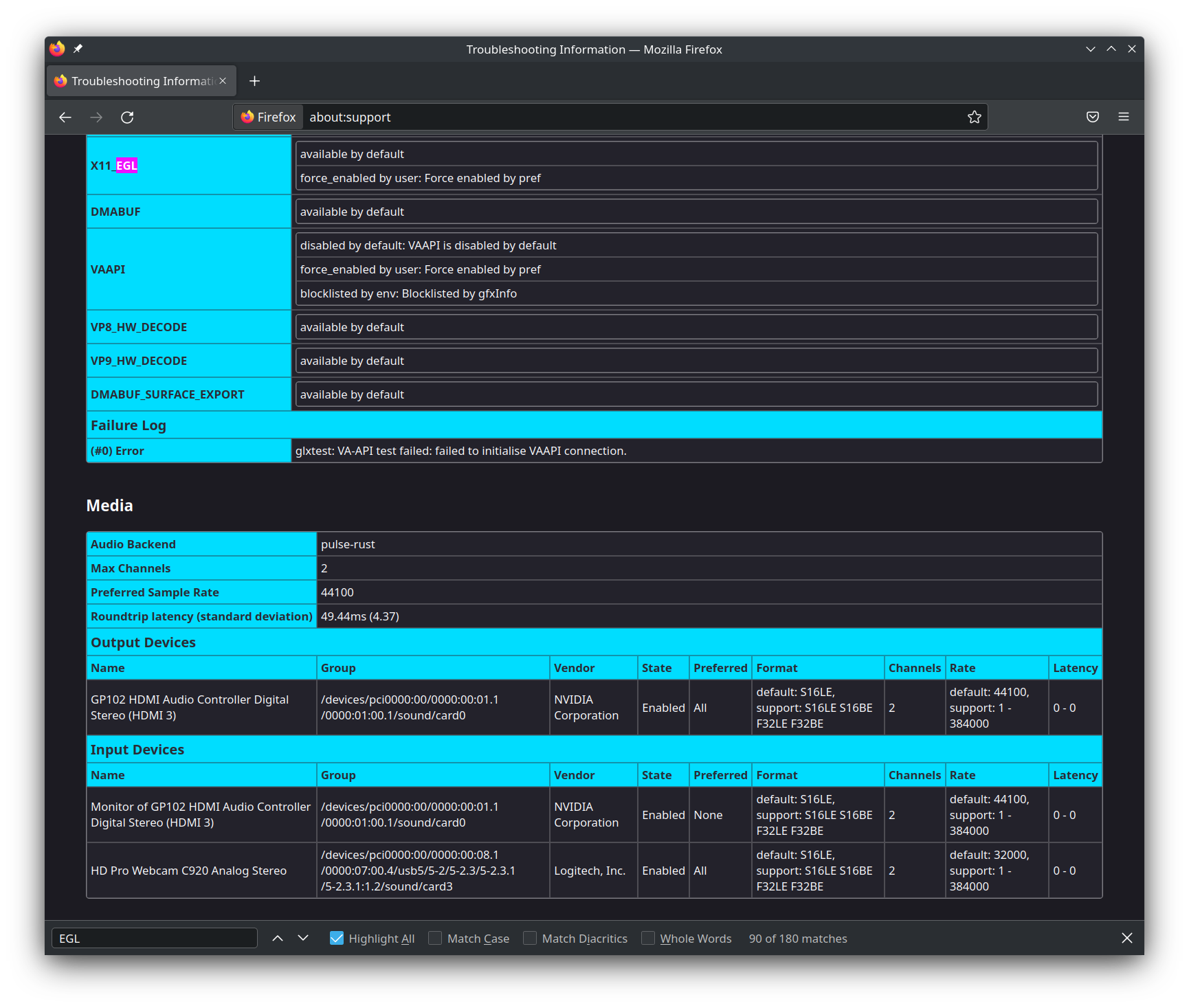Image resolution: width=1189 pixels, height=1008 pixels.
Task: Click the Firefox logo in title bar
Action: (x=57, y=49)
